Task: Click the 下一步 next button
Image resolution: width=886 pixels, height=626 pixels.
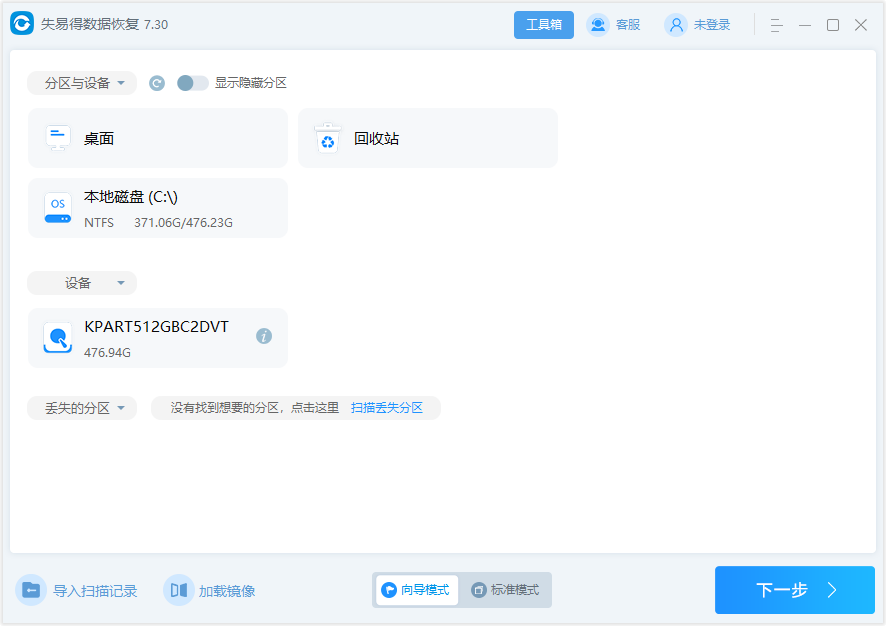Action: (x=795, y=590)
